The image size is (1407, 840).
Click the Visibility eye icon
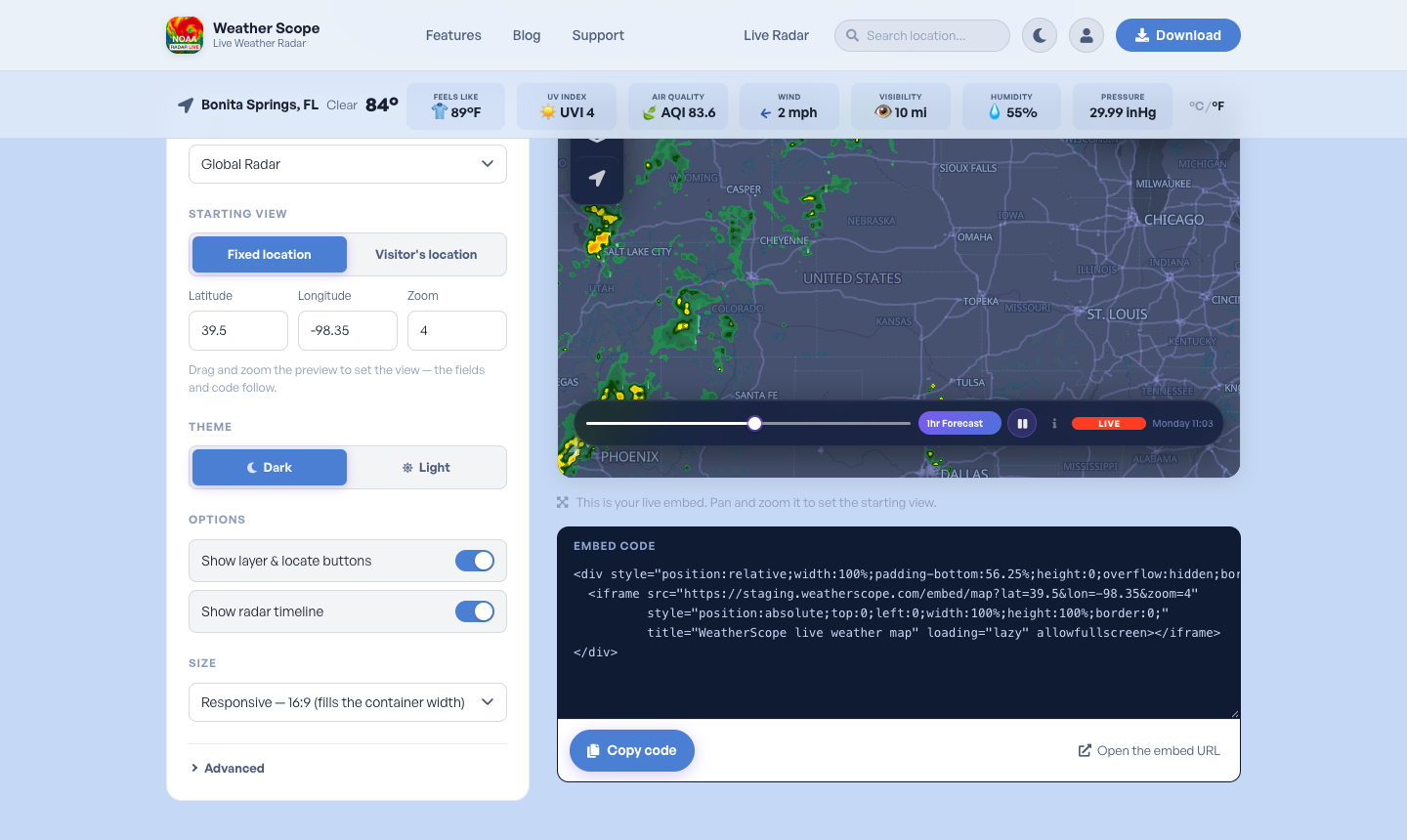click(x=883, y=111)
